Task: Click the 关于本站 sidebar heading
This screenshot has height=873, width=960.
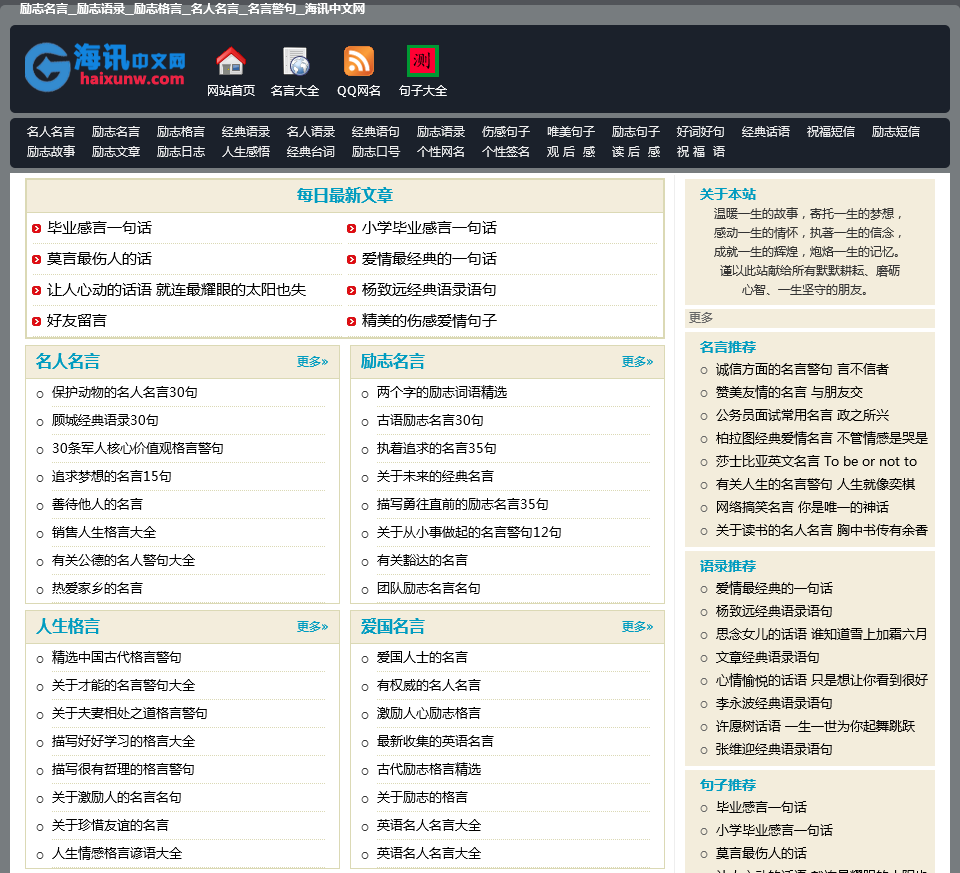Action: click(728, 194)
